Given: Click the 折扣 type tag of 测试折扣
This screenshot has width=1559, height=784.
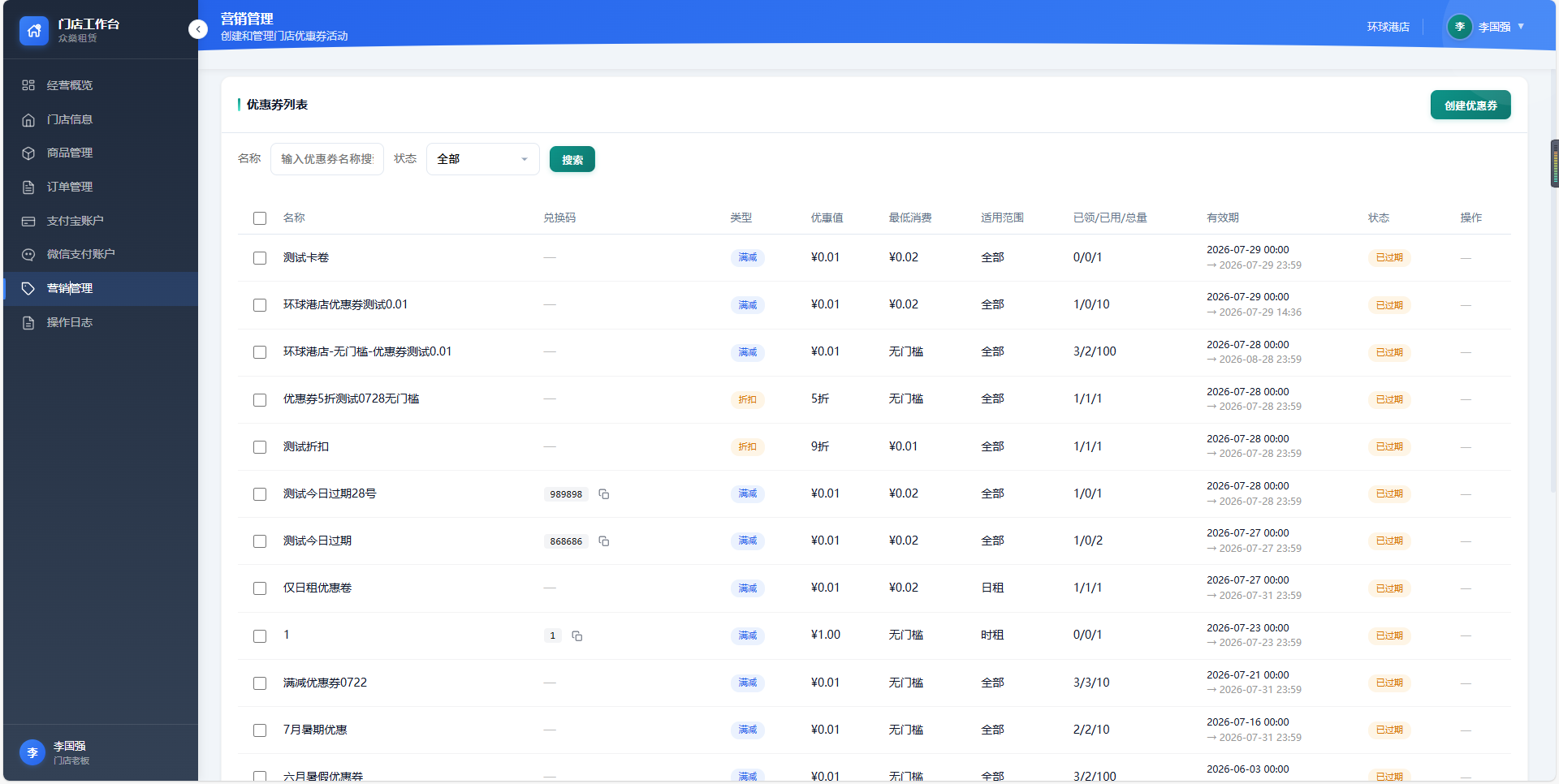Looking at the screenshot, I should click(747, 446).
